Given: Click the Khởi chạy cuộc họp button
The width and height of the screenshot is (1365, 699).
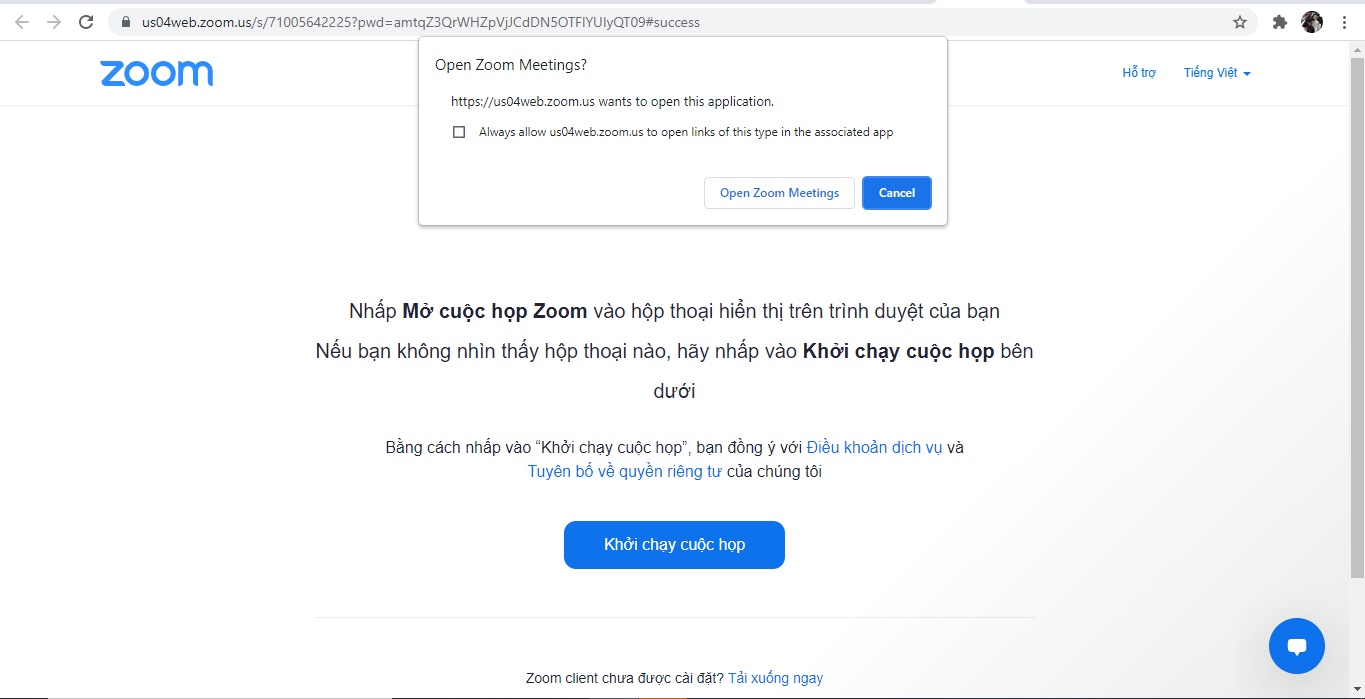Looking at the screenshot, I should tap(674, 545).
